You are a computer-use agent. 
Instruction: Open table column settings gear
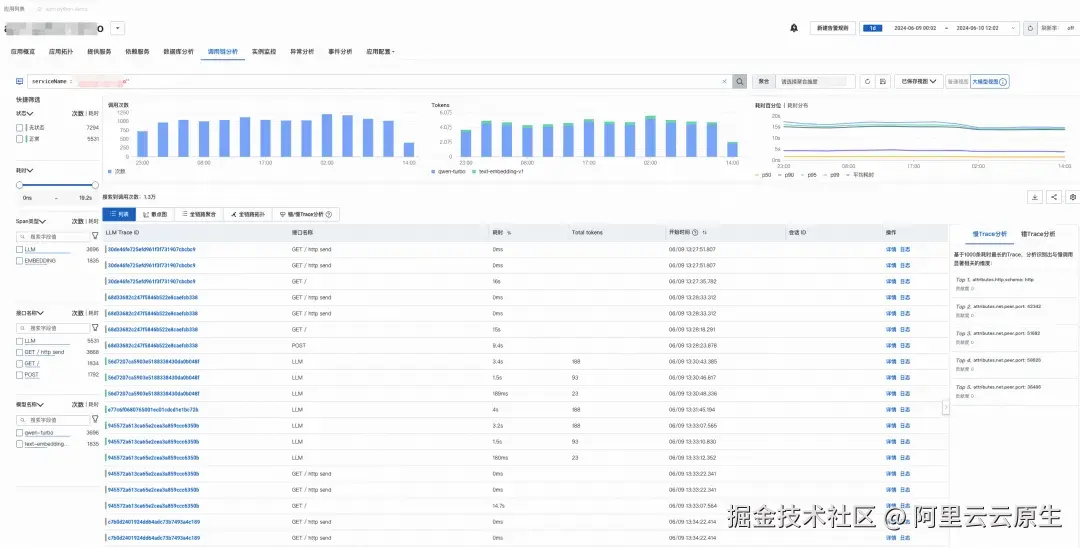click(1072, 197)
